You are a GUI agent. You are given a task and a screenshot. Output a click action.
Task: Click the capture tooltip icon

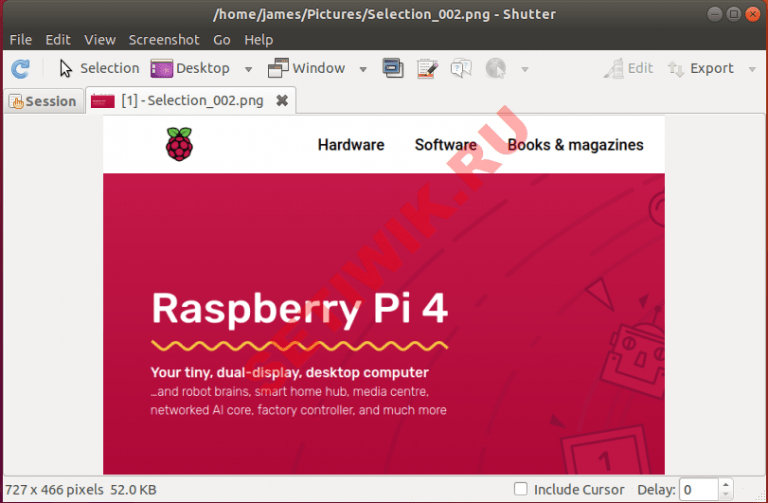460,69
